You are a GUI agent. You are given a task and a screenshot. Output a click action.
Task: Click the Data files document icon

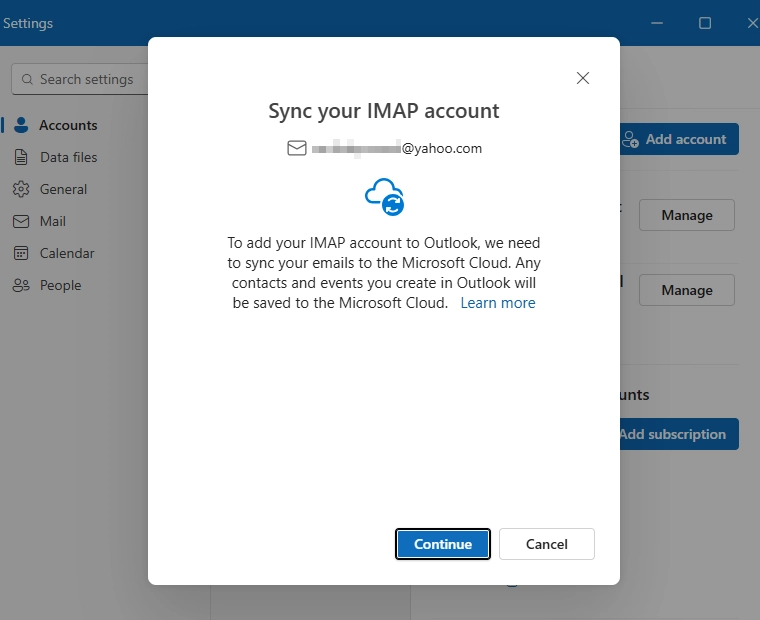click(x=21, y=158)
